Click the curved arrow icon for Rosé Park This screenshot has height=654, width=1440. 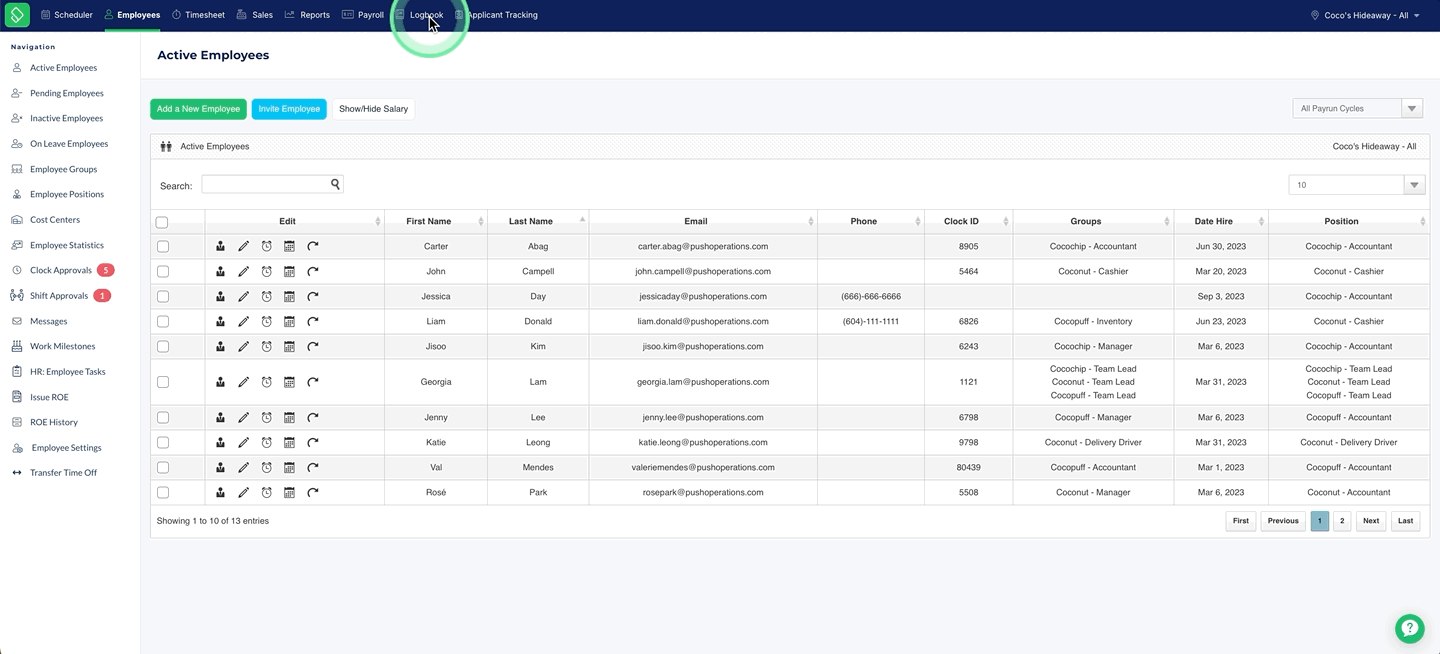[x=313, y=492]
